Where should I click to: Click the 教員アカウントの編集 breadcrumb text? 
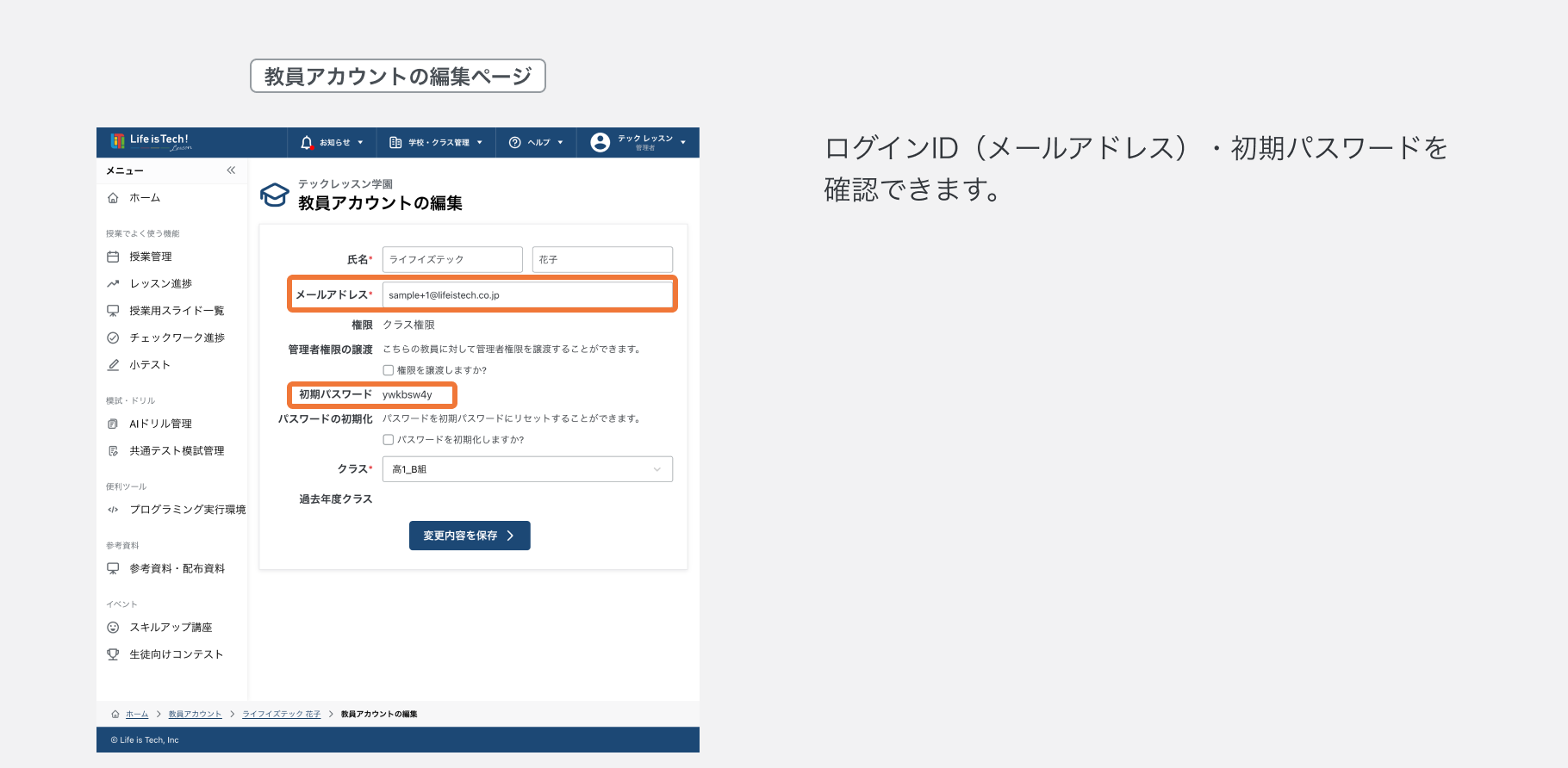click(379, 714)
